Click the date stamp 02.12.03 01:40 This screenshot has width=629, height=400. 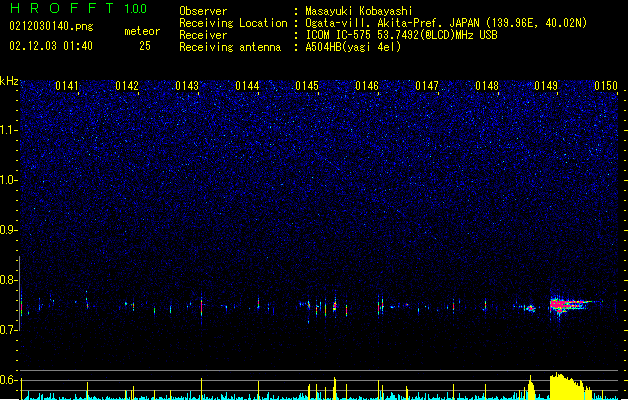tap(51, 46)
